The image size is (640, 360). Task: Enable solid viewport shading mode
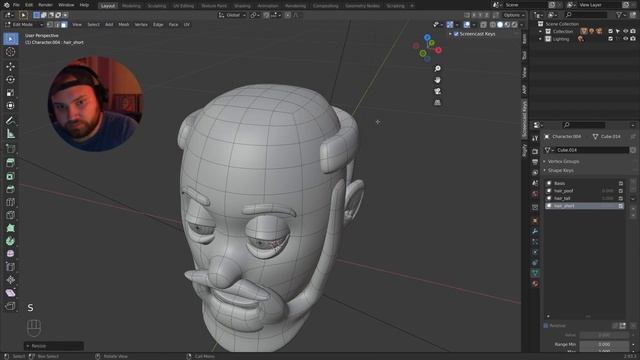pyautogui.click(x=500, y=25)
